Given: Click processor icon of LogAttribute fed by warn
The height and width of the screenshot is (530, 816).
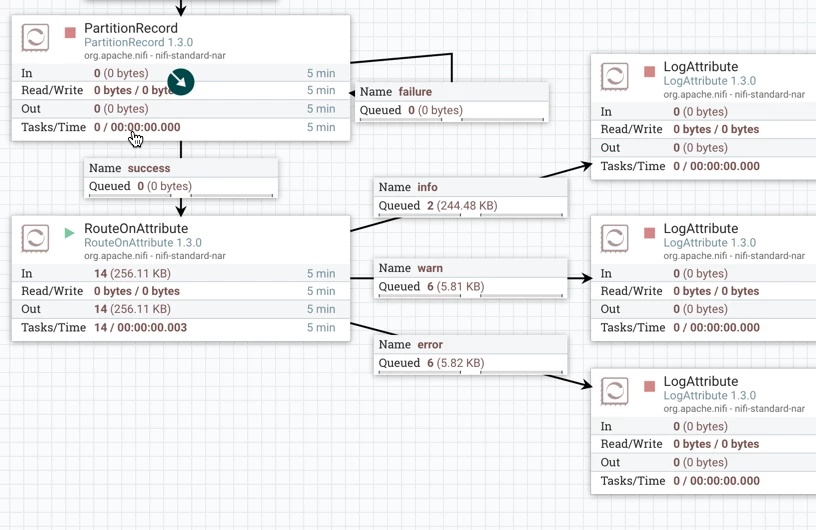Looking at the screenshot, I should click(614, 238).
